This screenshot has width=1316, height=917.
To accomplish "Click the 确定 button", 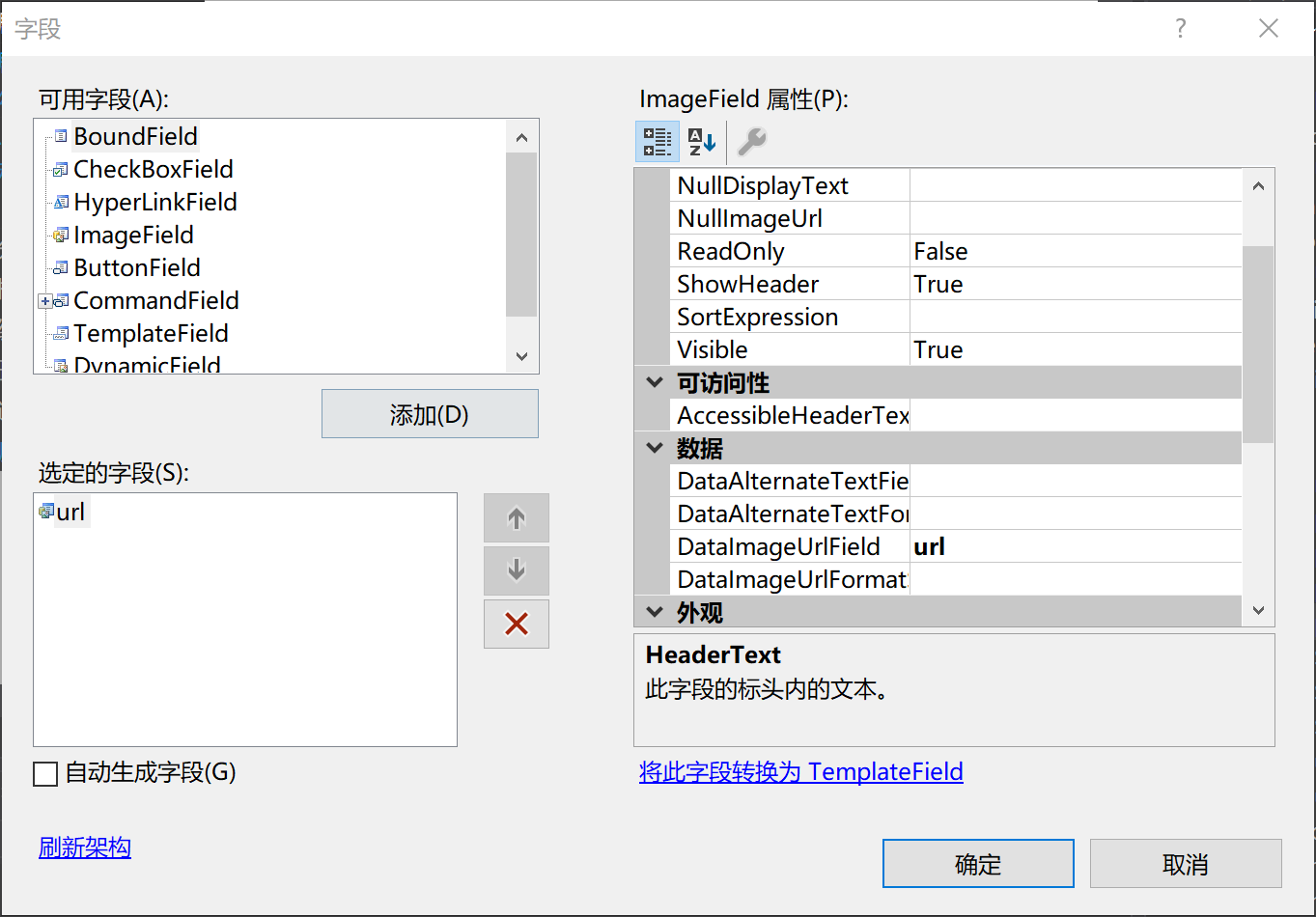I will pyautogui.click(x=978, y=864).
